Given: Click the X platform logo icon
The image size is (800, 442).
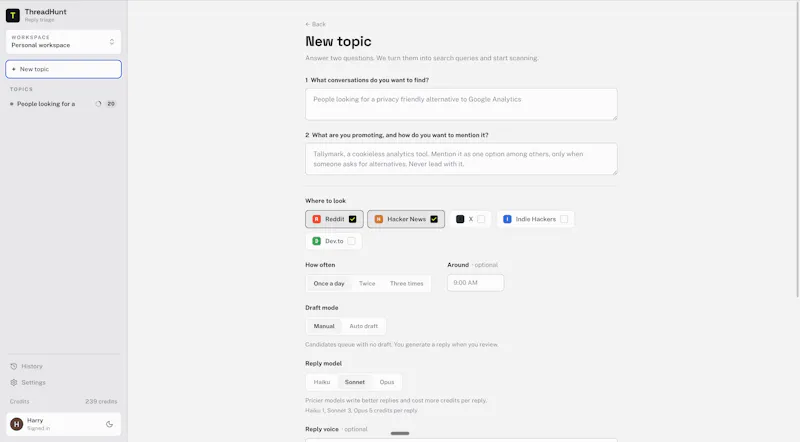Looking at the screenshot, I should (x=460, y=219).
